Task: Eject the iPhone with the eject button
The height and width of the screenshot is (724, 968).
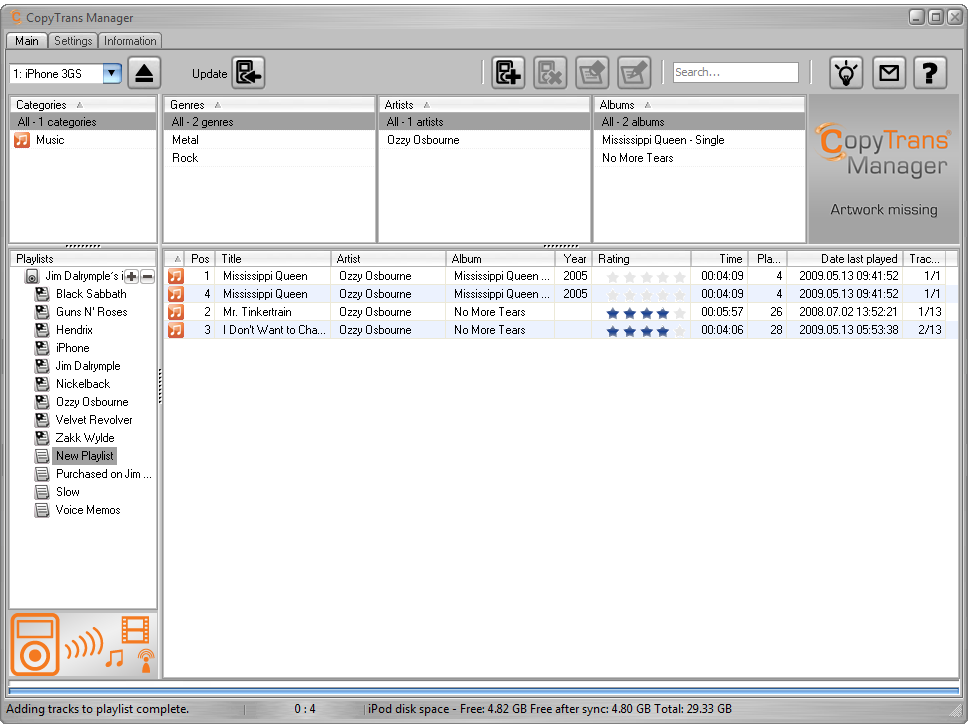Action: pyautogui.click(x=144, y=73)
